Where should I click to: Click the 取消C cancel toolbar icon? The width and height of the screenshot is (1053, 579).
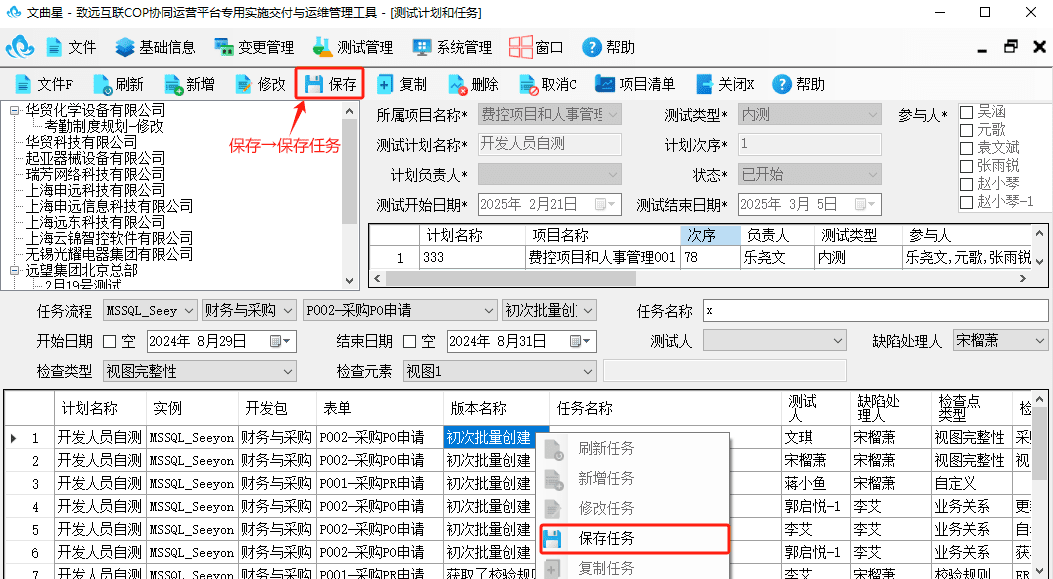[x=549, y=84]
